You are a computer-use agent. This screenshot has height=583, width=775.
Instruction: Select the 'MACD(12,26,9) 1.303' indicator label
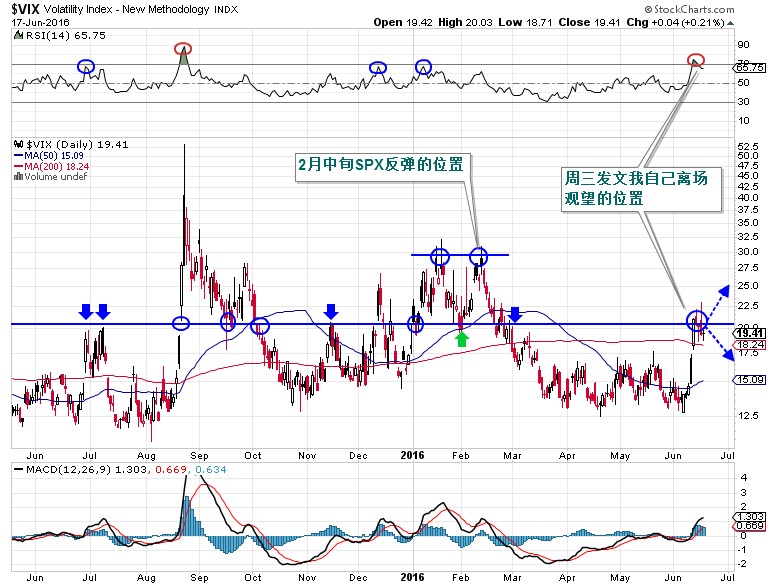coord(86,469)
